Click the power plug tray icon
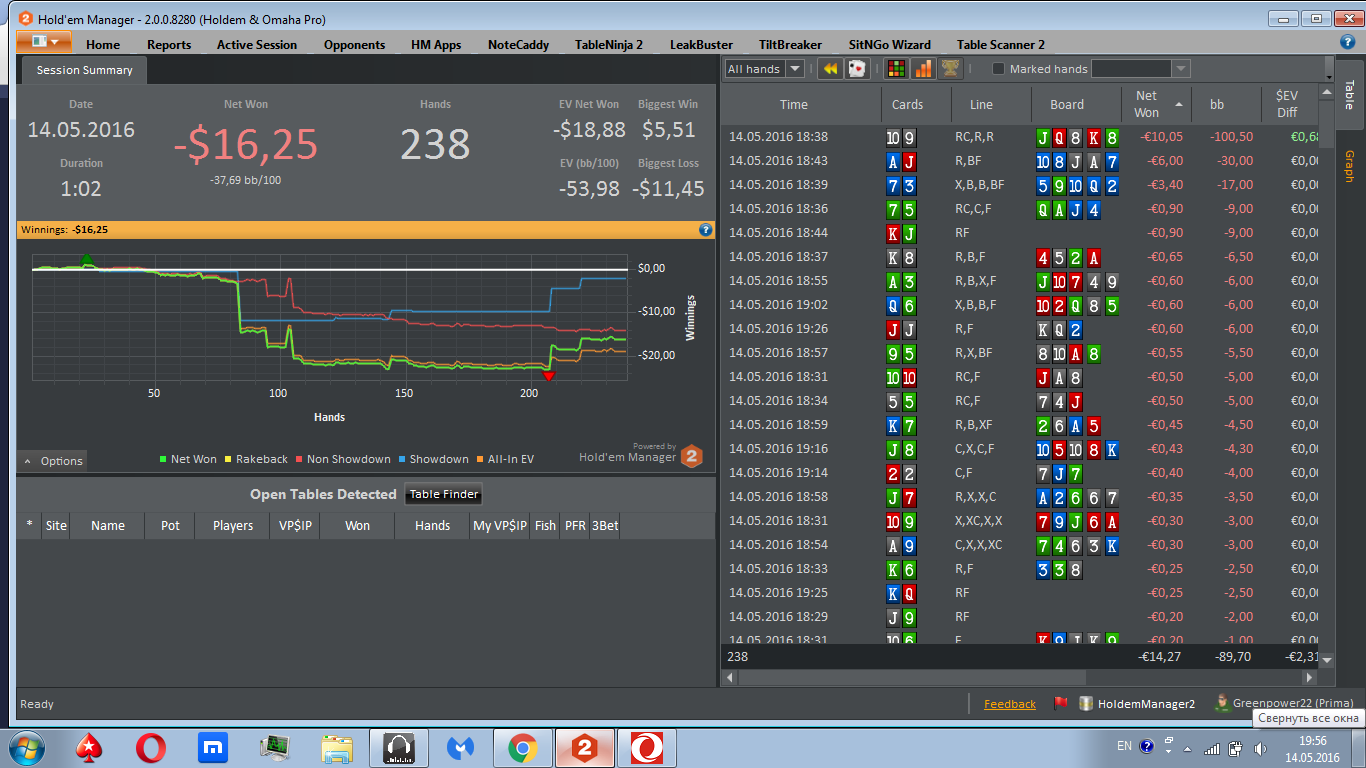This screenshot has height=768, width=1366. click(1236, 747)
